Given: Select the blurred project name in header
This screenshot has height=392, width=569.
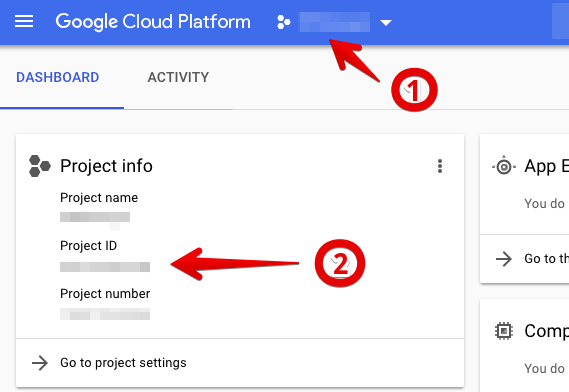Looking at the screenshot, I should (x=335, y=22).
